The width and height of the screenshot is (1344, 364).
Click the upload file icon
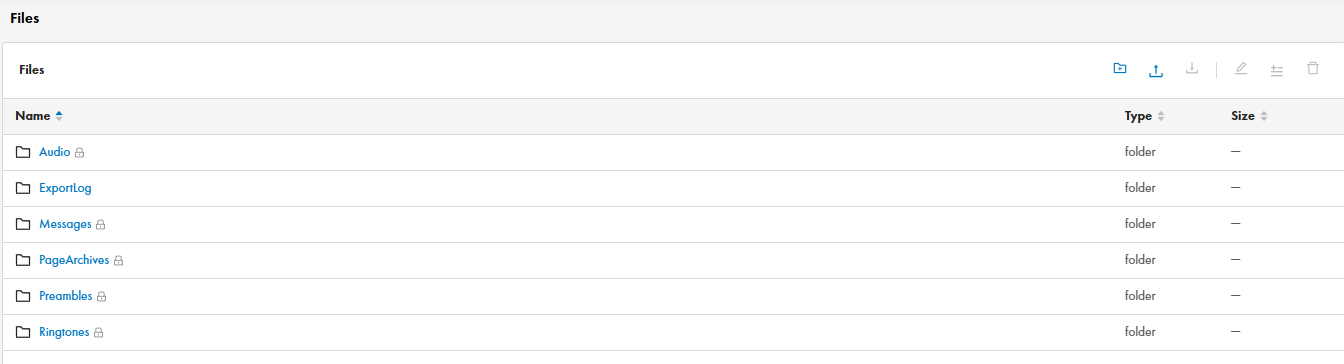[1155, 70]
